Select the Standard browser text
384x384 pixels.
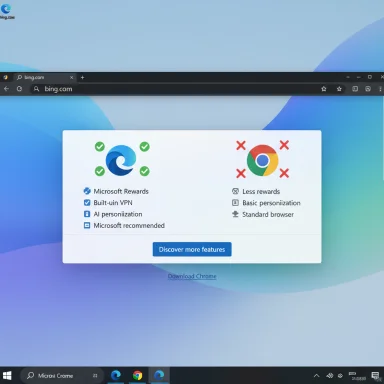[268, 214]
